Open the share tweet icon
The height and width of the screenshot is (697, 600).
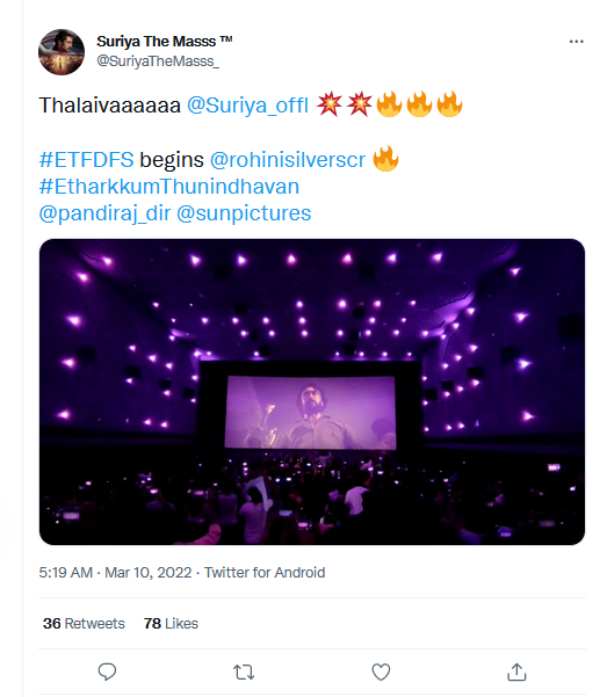pos(516,671)
